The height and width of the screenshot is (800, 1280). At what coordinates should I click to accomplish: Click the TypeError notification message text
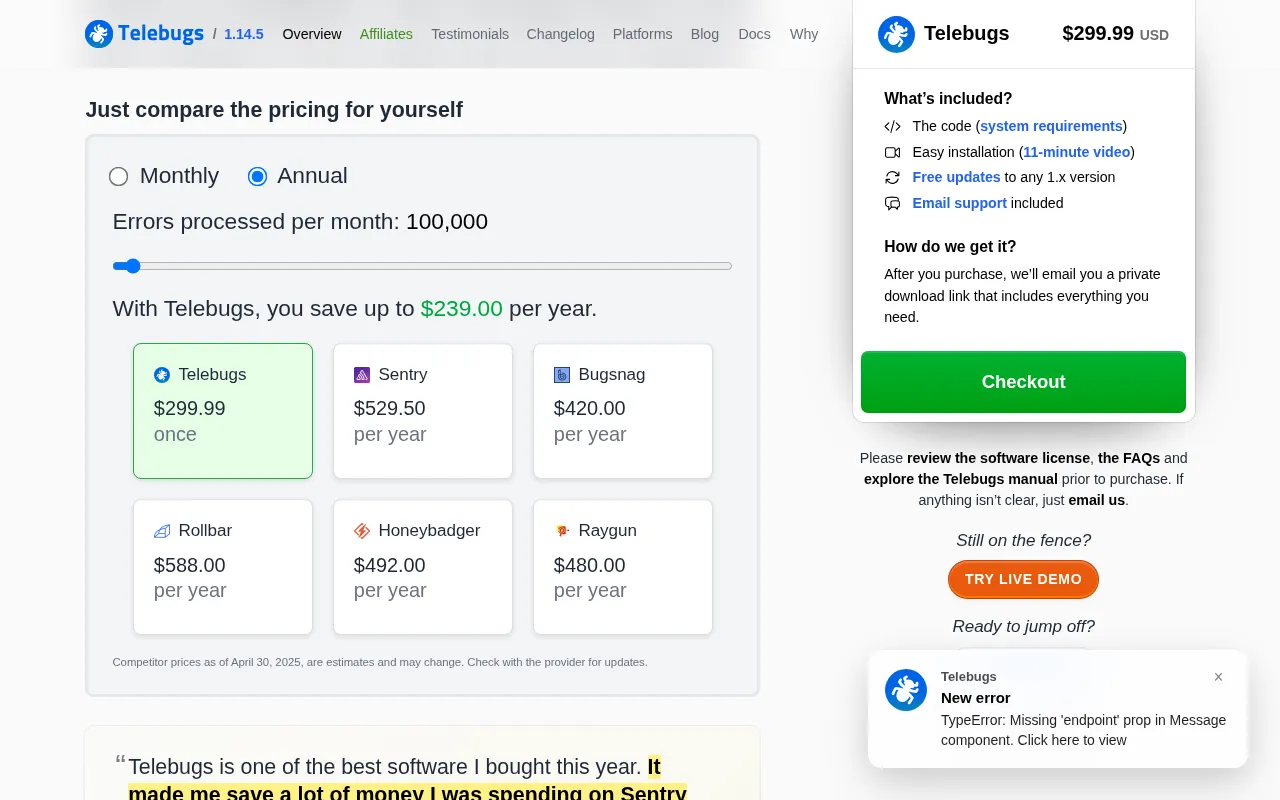coord(1083,730)
